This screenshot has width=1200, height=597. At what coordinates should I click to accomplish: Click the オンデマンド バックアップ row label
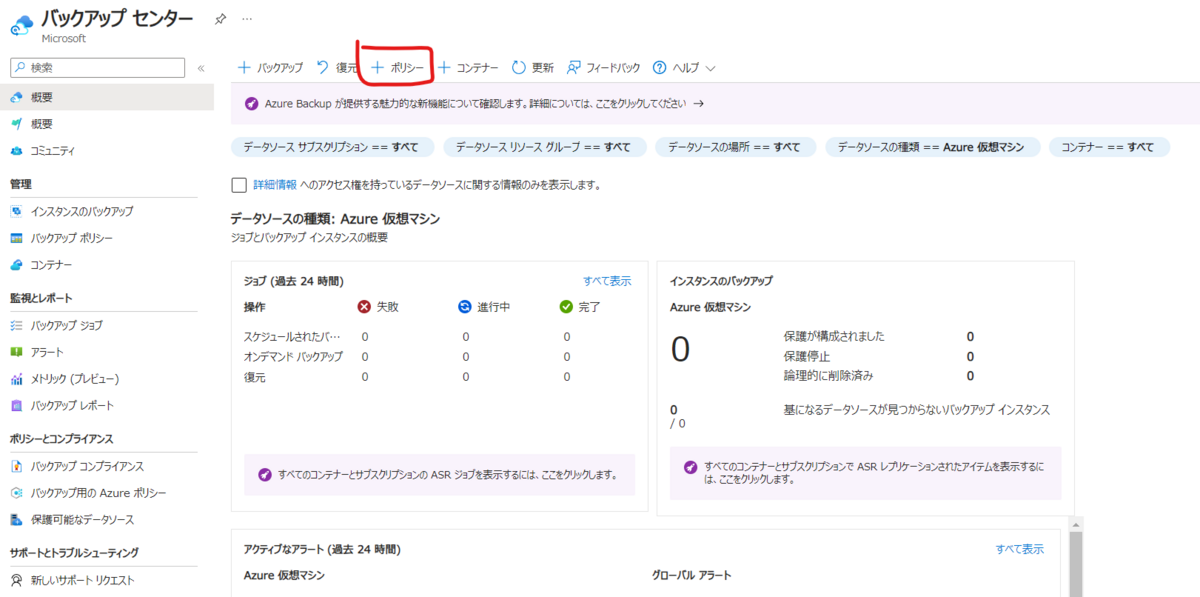click(x=293, y=357)
